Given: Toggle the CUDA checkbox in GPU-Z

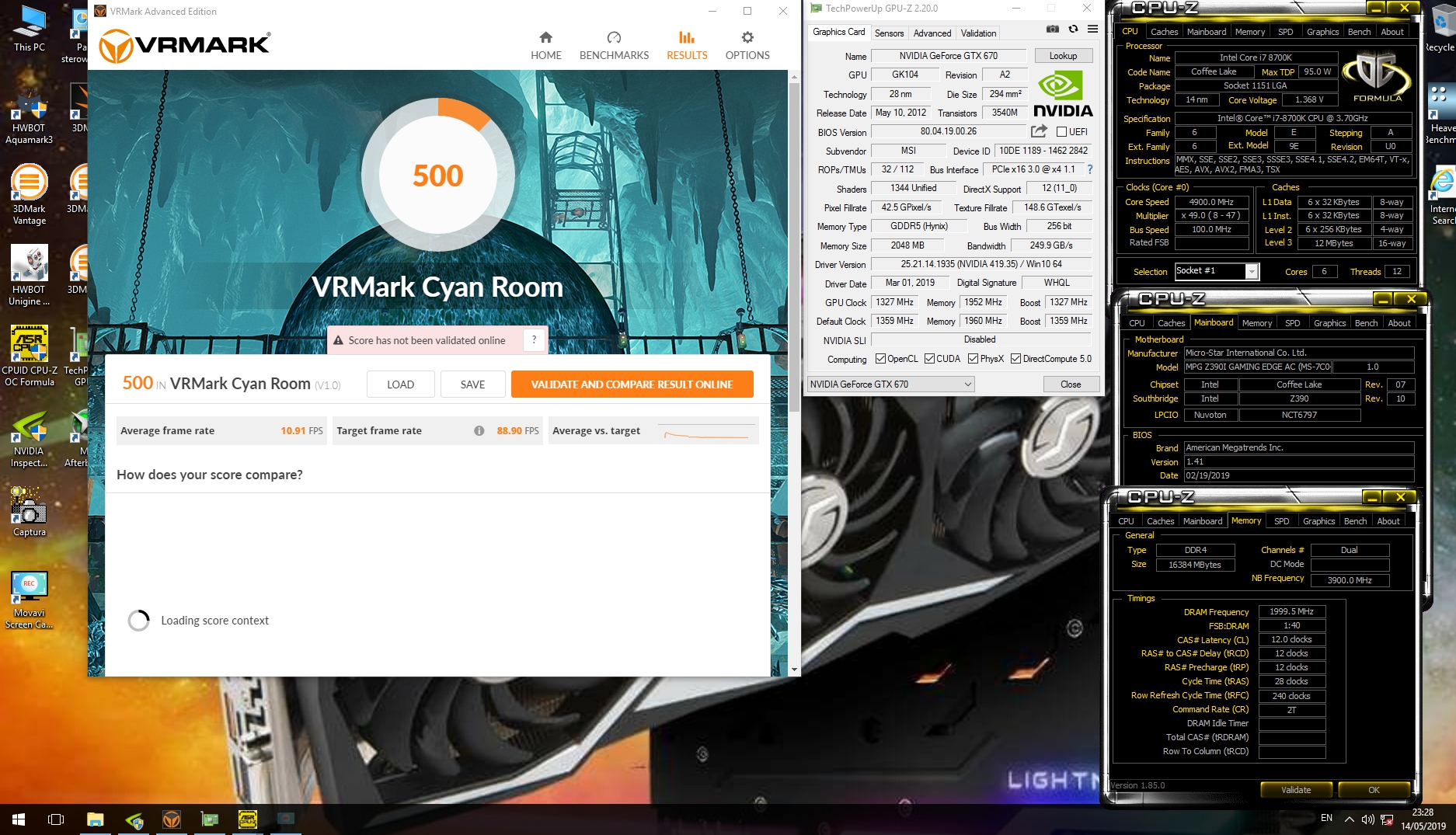Looking at the screenshot, I should click(x=929, y=359).
